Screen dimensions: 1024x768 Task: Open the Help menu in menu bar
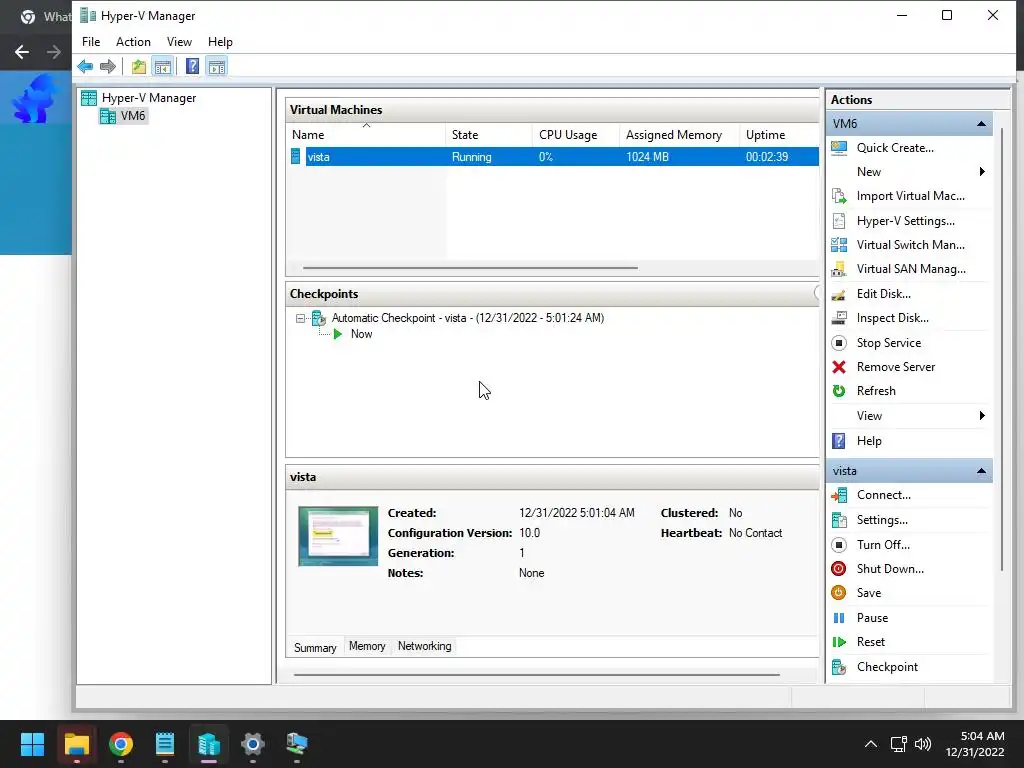click(220, 42)
